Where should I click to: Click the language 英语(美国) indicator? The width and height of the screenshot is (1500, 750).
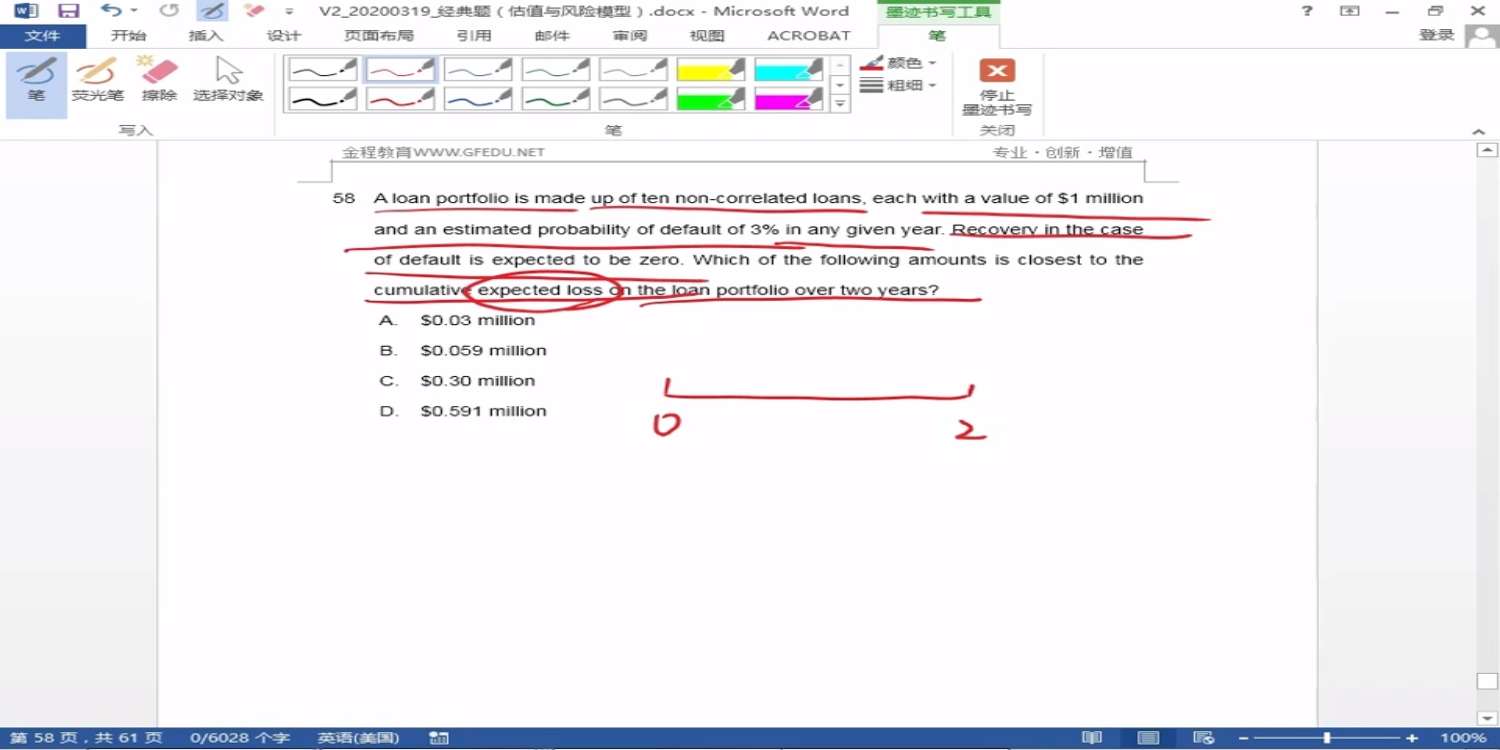(358, 738)
